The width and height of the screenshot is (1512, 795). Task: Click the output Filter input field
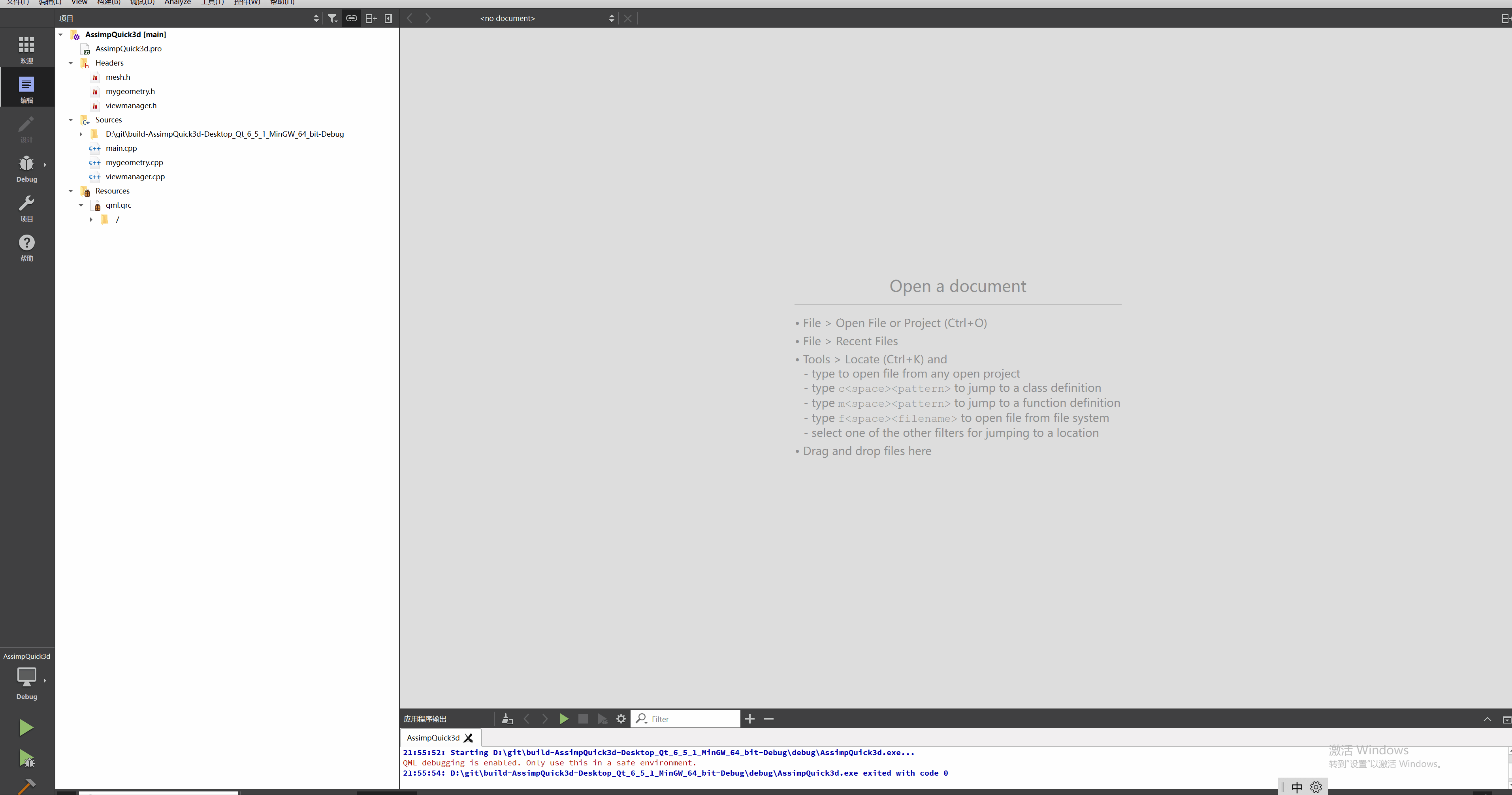[x=693, y=719]
